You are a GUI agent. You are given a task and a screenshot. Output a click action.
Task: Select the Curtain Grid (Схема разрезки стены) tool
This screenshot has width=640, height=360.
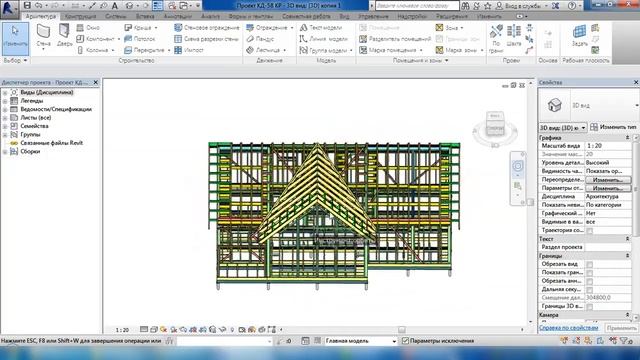[x=206, y=39]
